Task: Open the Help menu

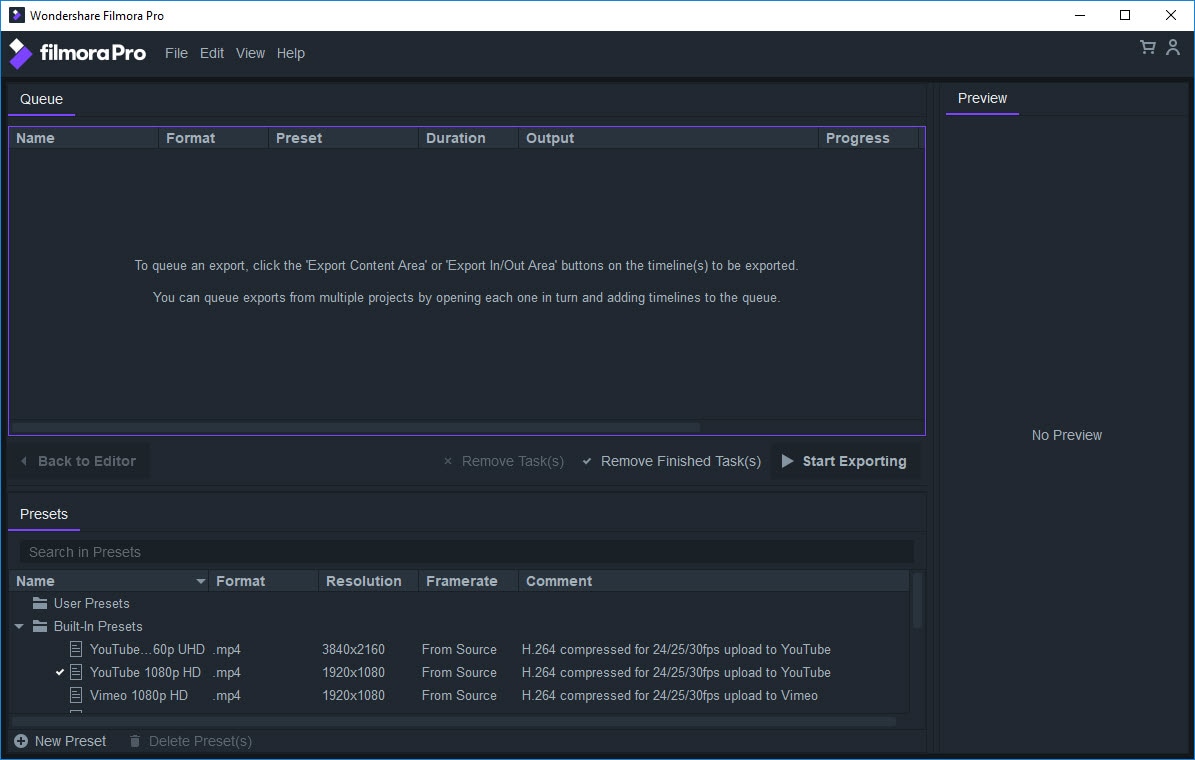Action: point(290,53)
